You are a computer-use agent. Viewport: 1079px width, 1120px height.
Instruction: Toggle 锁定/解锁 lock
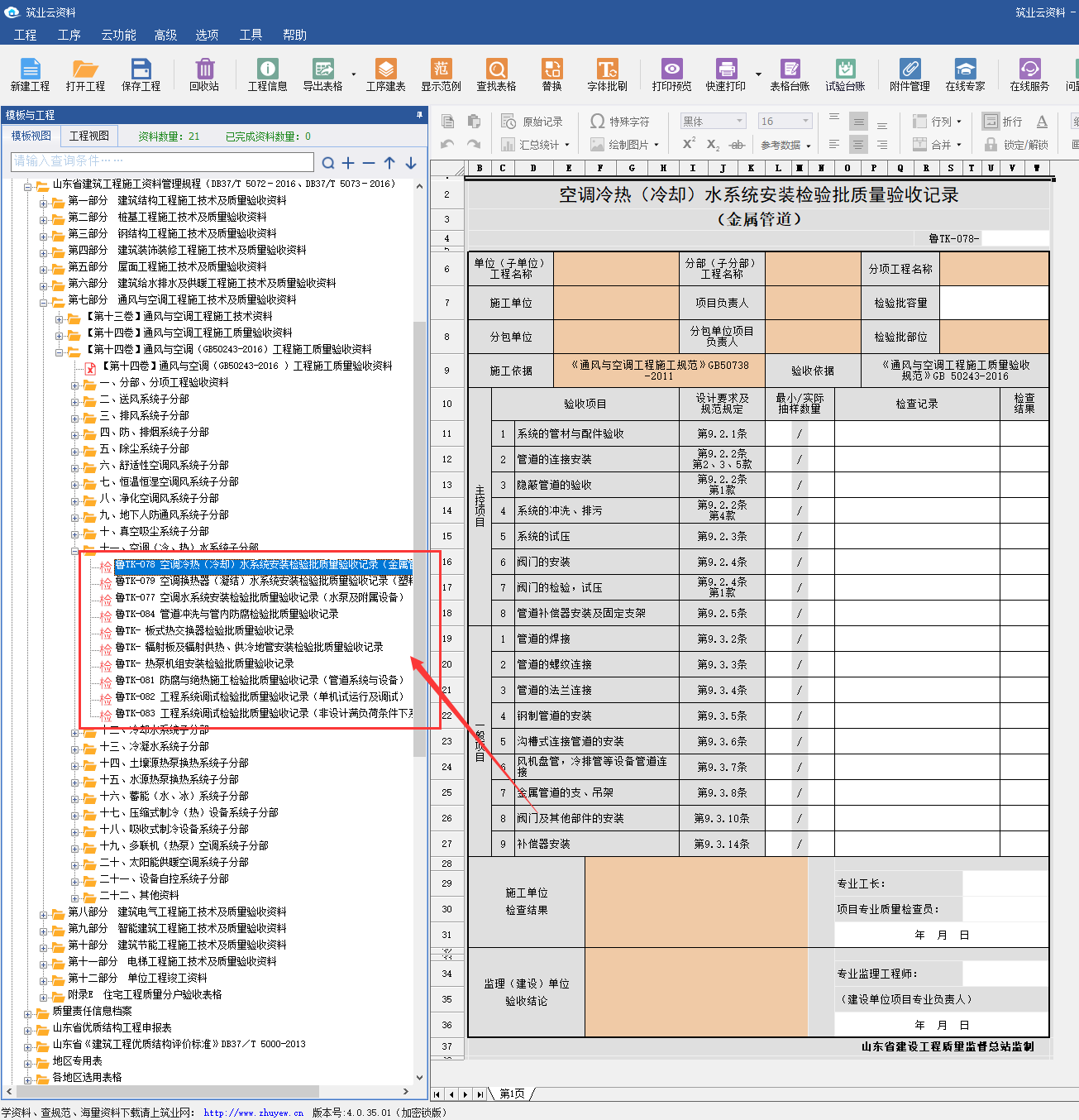(1016, 144)
